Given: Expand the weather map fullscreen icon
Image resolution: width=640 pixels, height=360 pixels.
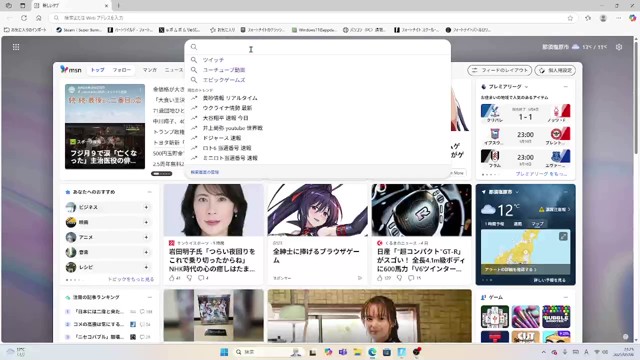Looking at the screenshot, I should (x=563, y=236).
